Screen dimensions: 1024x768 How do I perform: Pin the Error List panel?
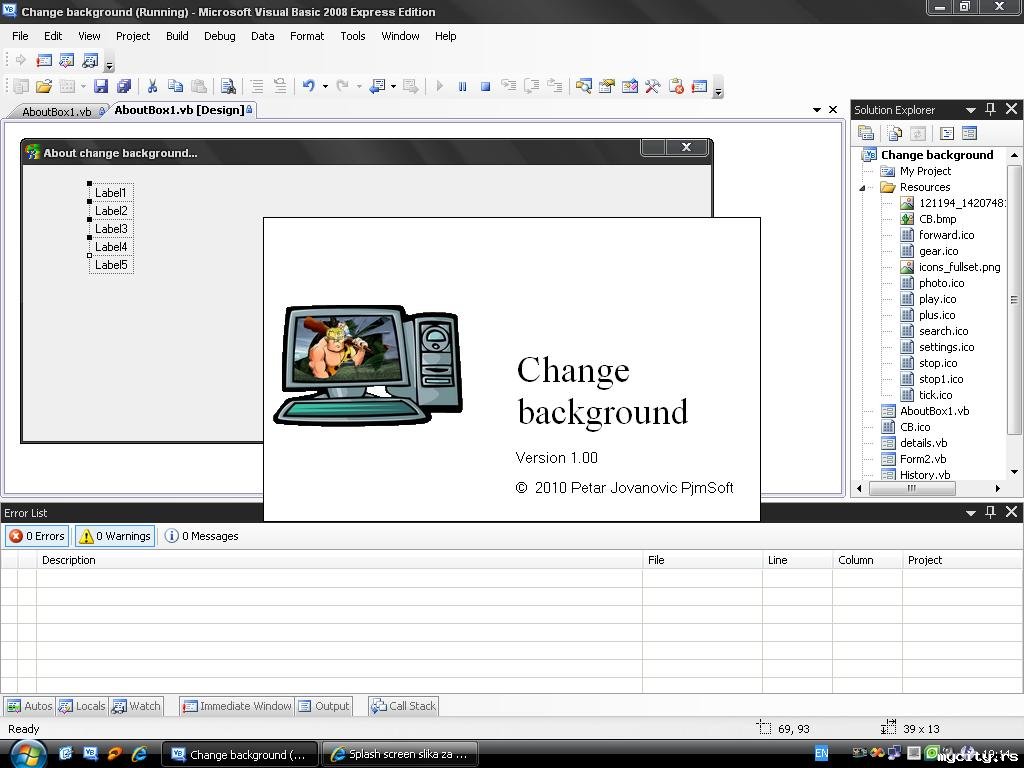click(991, 512)
